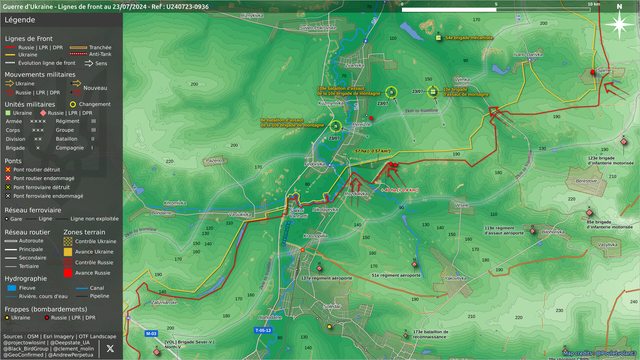Click the Avance Russie red swatch
Screen dimensions: 640x360
[x=68, y=273]
